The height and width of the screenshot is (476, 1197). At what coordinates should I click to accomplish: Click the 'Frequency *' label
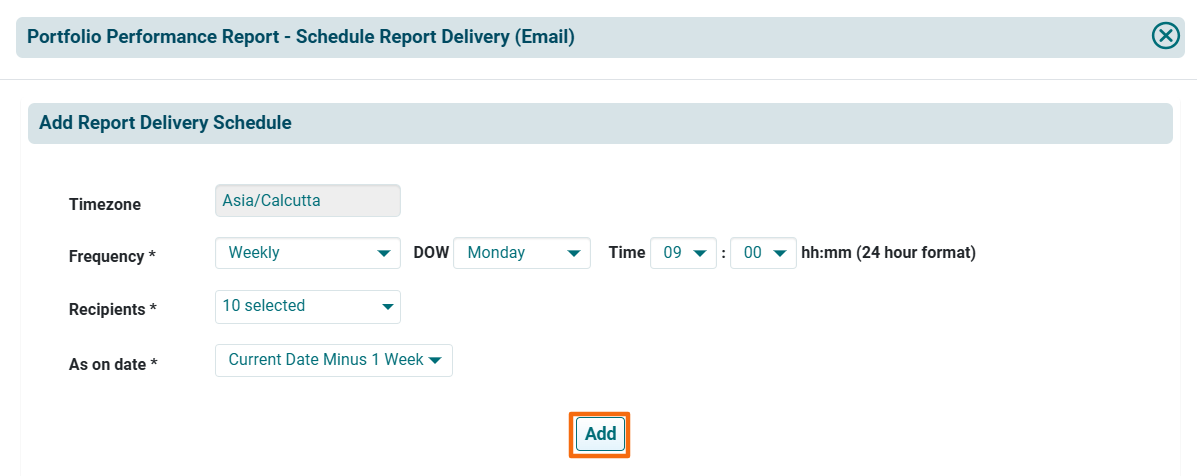click(x=112, y=257)
